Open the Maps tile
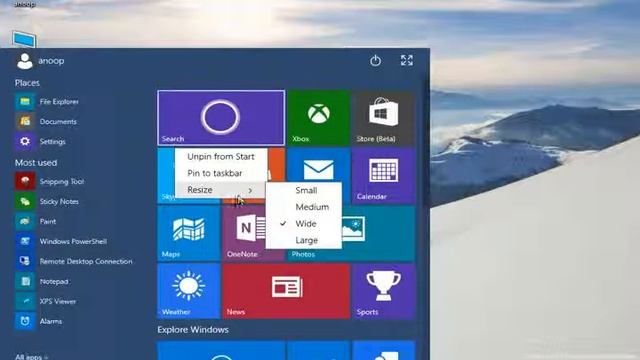 tap(189, 233)
